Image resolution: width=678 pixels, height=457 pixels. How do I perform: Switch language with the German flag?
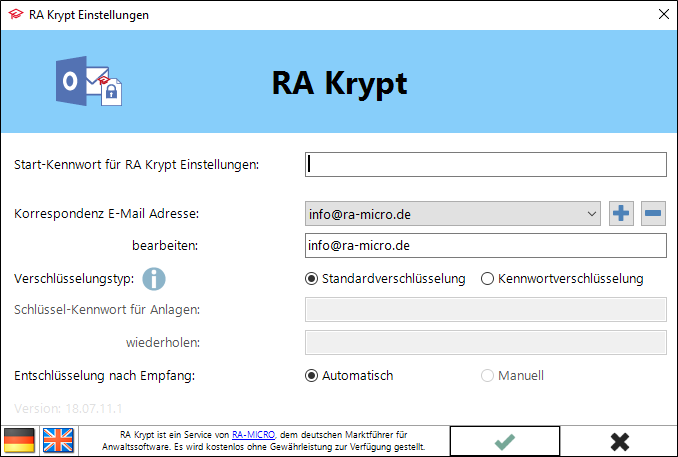tap(19, 441)
